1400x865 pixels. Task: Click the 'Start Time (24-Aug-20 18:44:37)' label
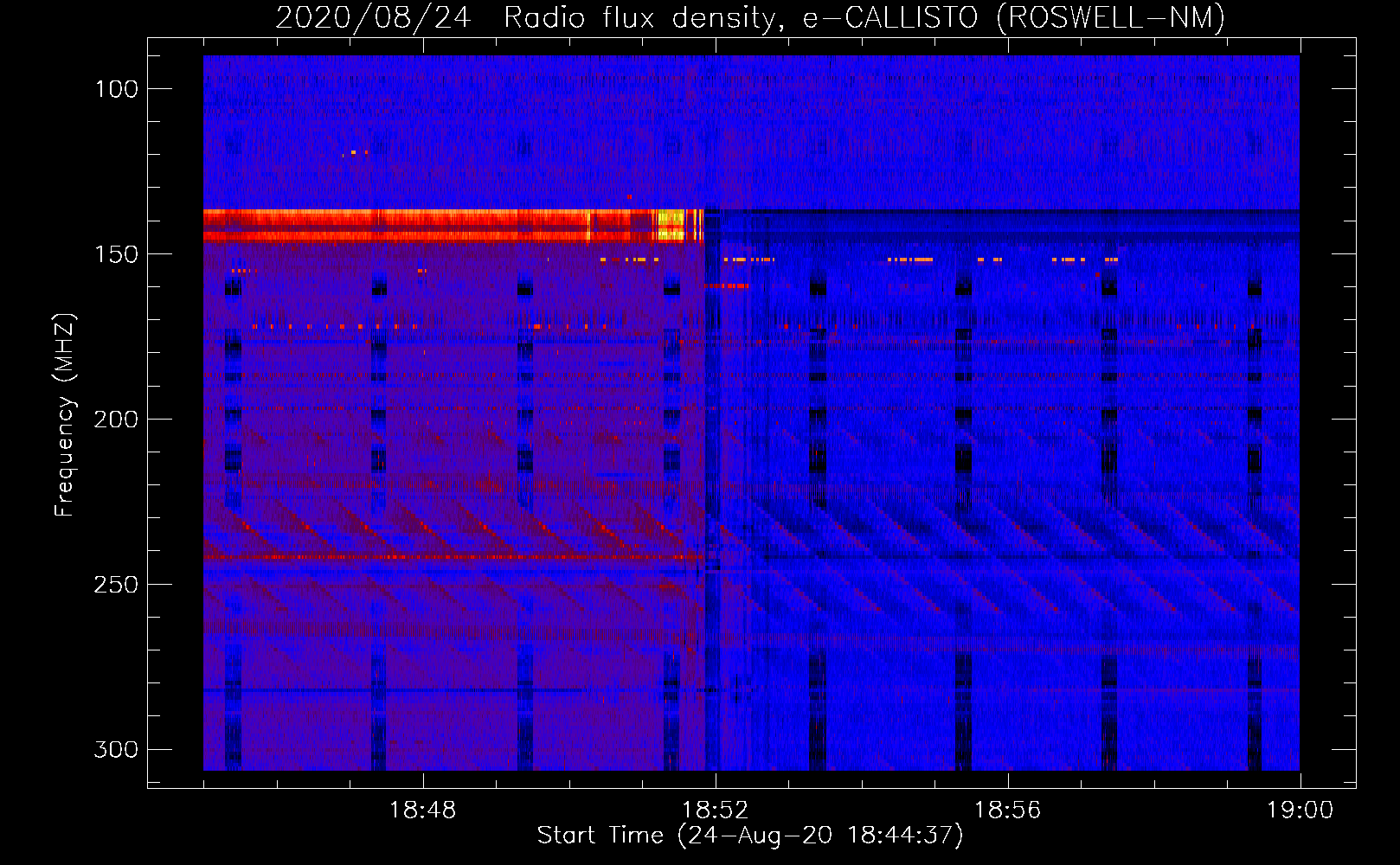750,836
